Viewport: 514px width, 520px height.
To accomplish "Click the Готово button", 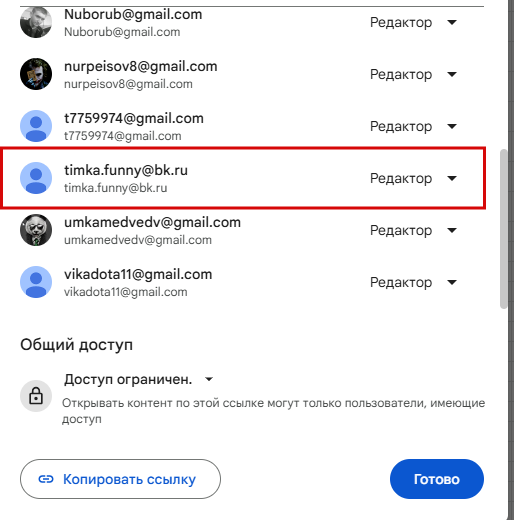I will point(437,479).
